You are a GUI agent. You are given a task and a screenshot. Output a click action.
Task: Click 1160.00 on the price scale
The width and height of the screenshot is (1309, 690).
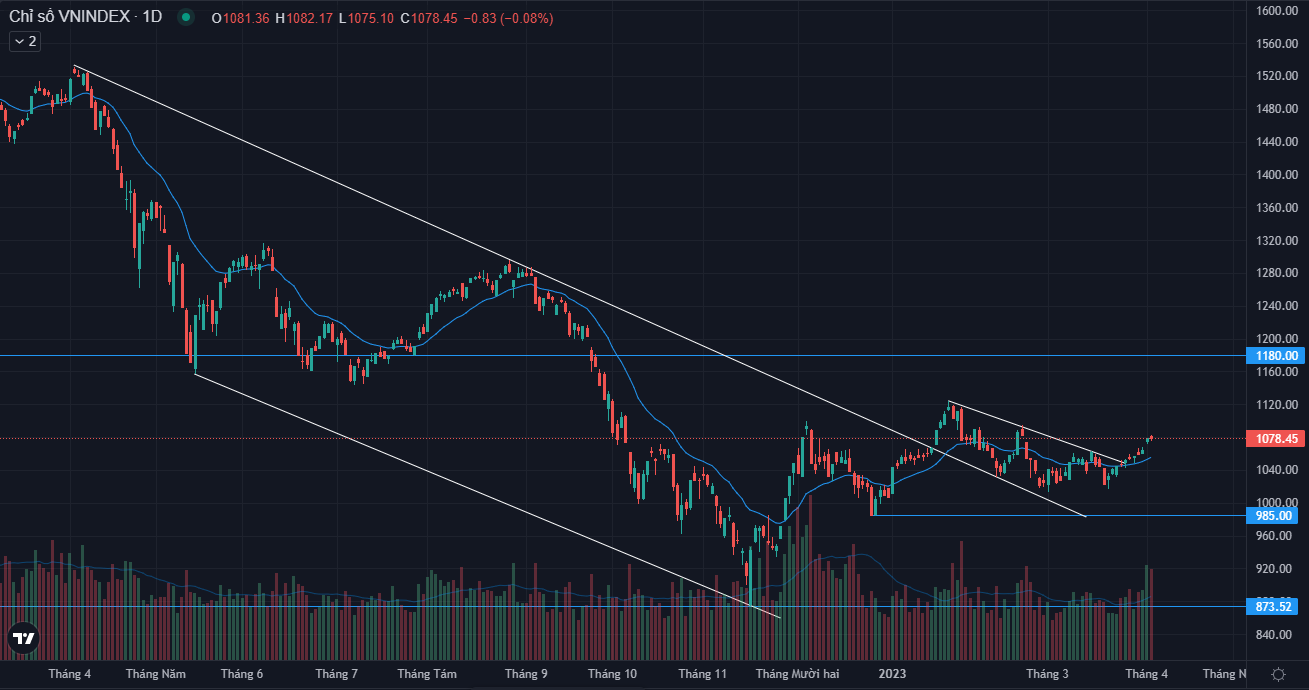1276,372
